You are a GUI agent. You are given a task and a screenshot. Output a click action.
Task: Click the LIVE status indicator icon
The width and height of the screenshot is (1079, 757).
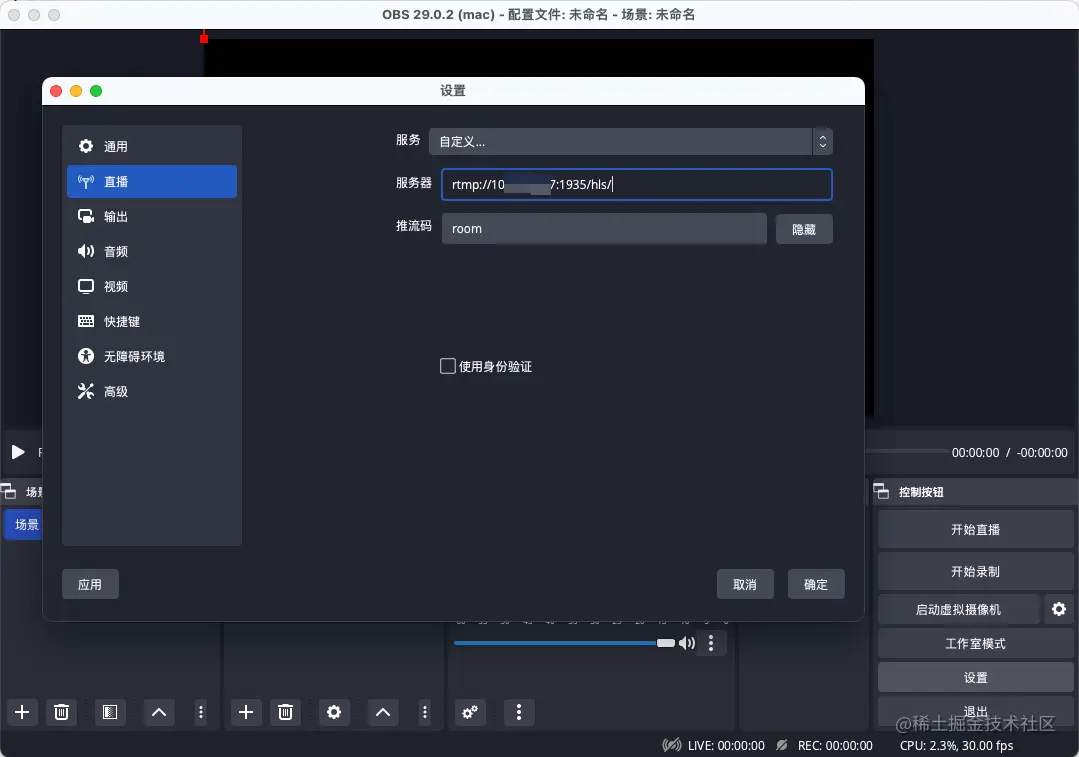(x=672, y=745)
